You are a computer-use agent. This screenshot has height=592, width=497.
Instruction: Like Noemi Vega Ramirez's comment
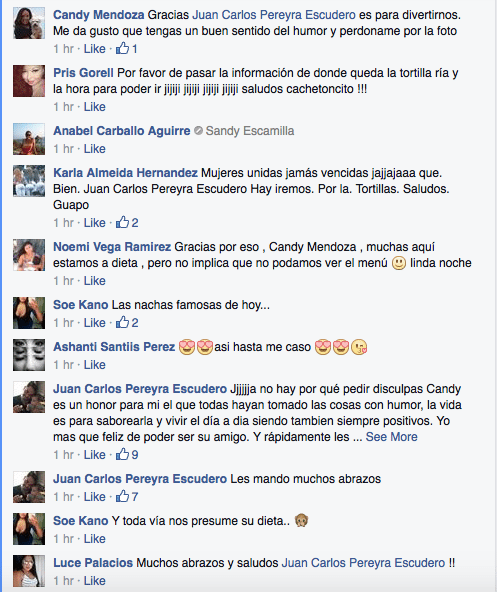(94, 281)
